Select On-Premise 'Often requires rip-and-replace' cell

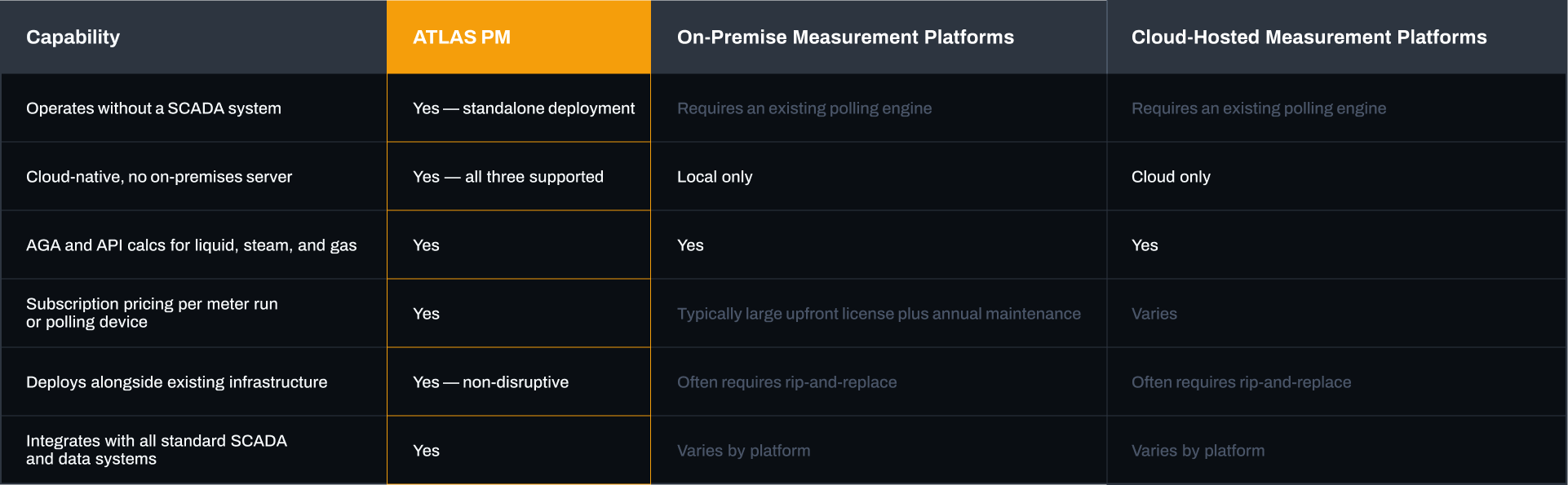786,382
